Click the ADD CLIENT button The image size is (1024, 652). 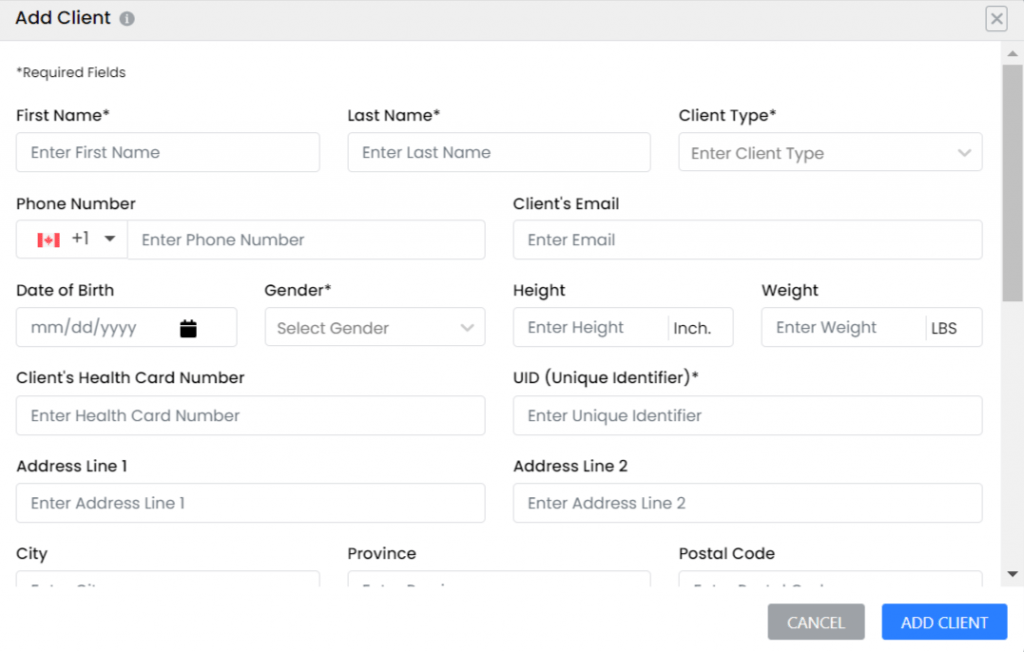click(x=943, y=621)
